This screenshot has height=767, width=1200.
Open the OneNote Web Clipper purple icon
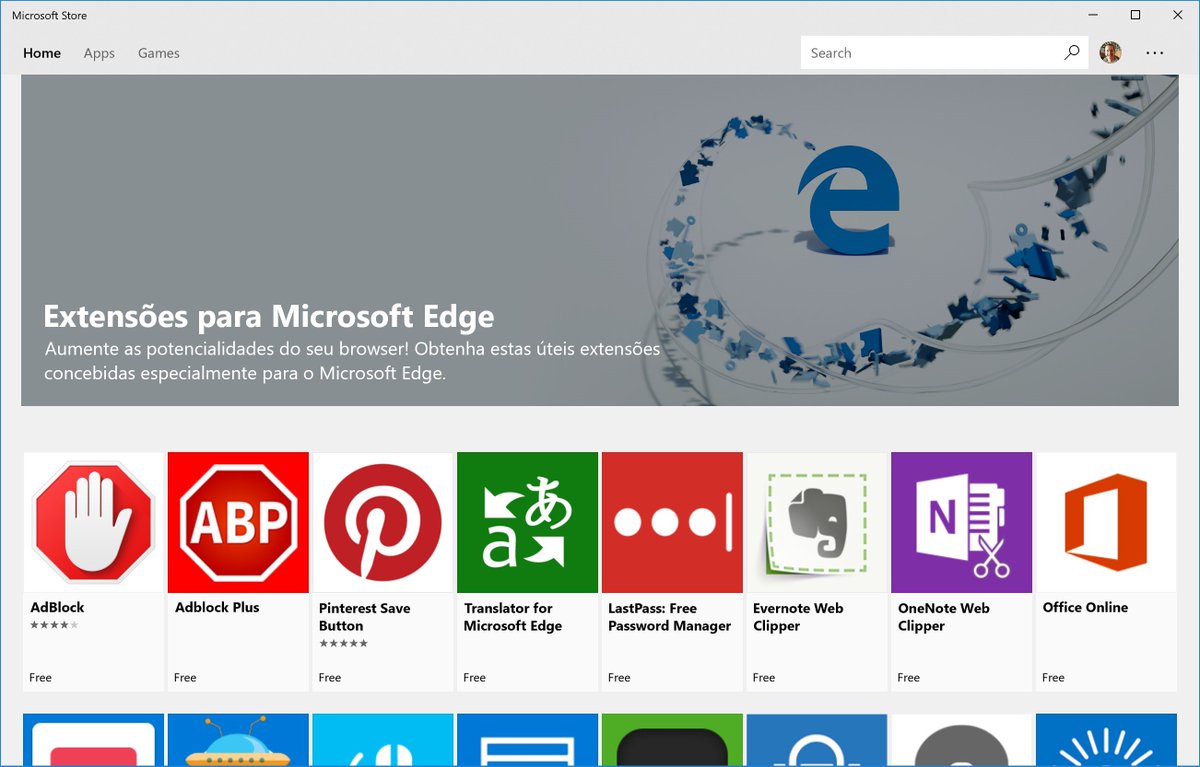point(961,522)
